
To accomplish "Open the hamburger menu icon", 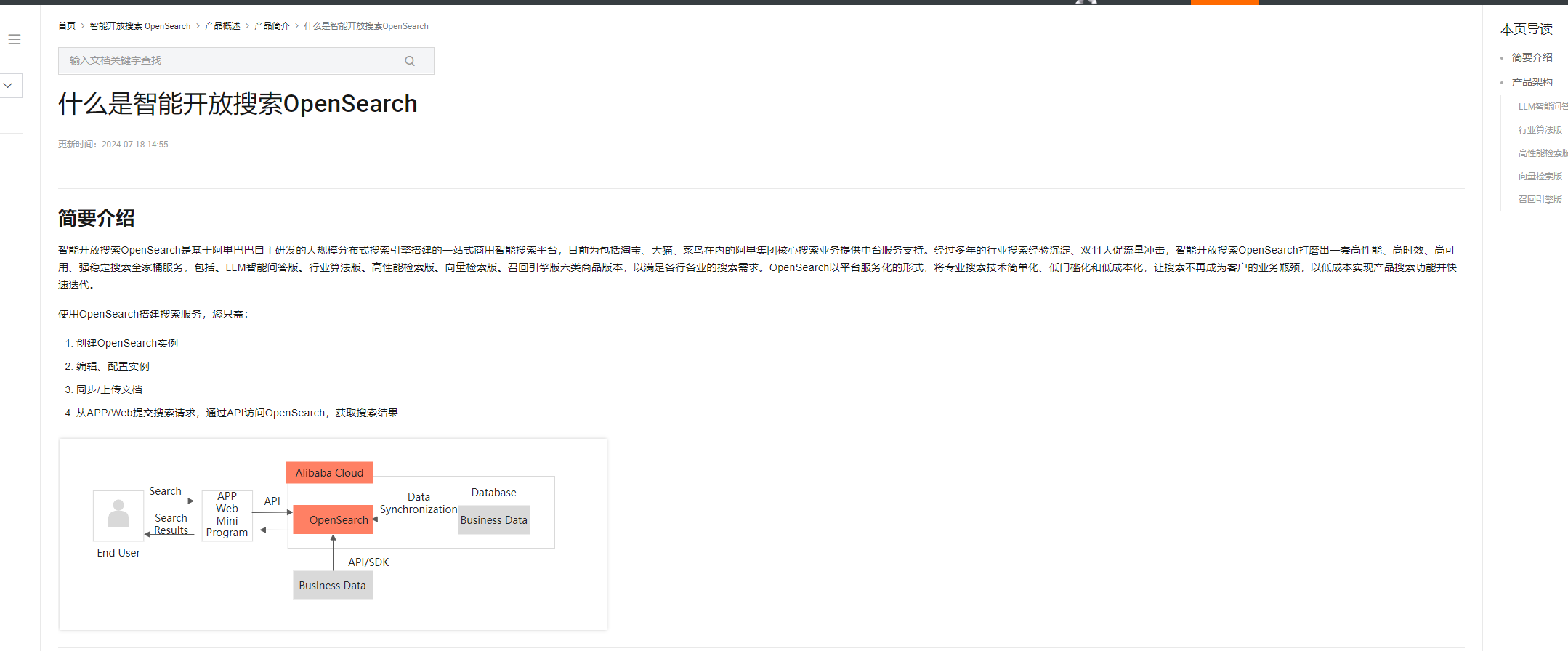I will (x=15, y=39).
